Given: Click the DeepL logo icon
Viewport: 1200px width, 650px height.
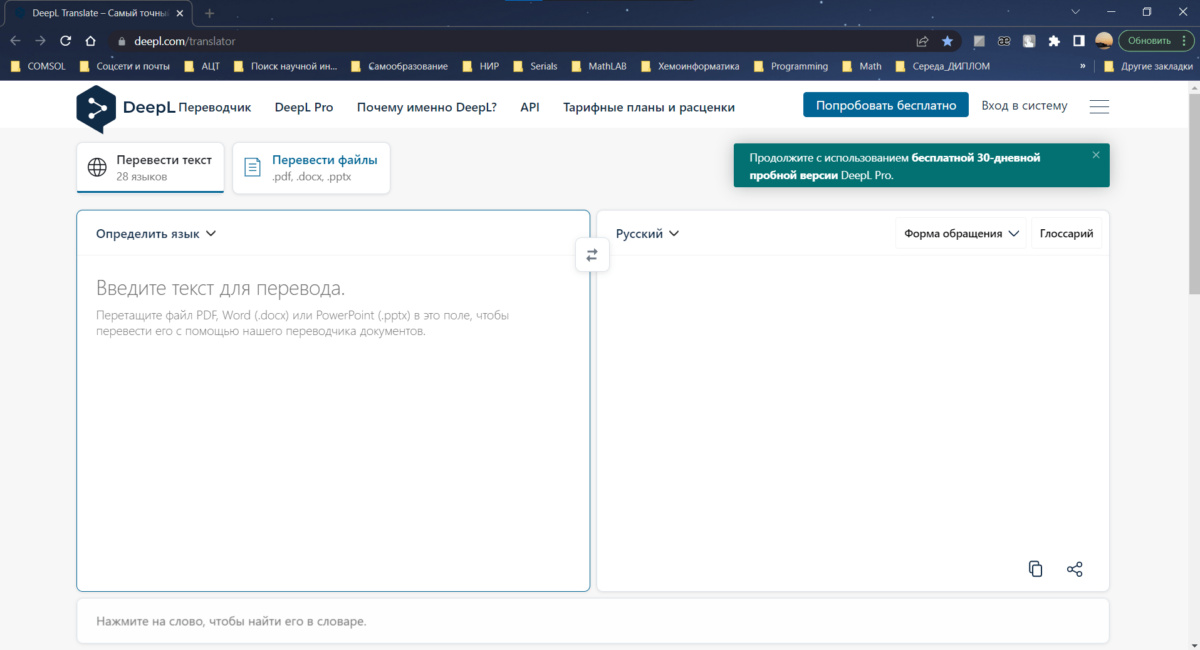Looking at the screenshot, I should point(96,108).
